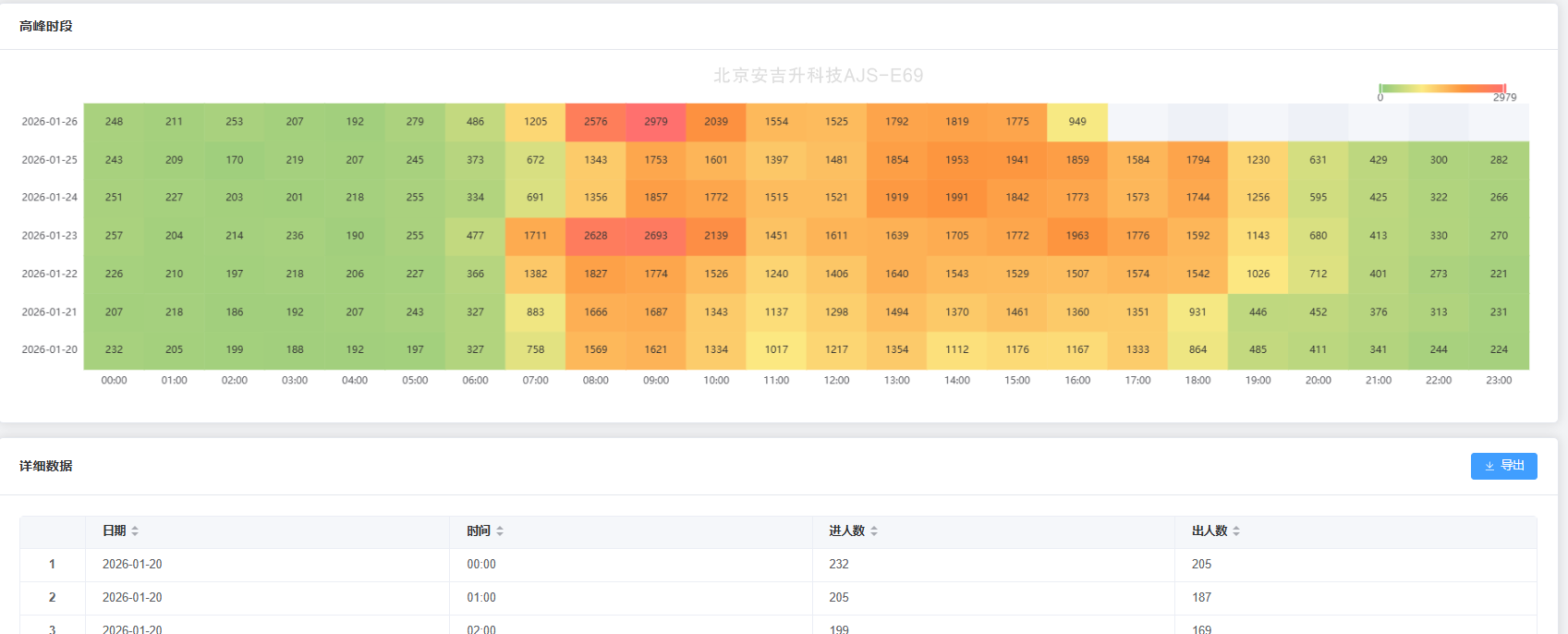Toggle the sort icon next to 进人数

tap(874, 531)
